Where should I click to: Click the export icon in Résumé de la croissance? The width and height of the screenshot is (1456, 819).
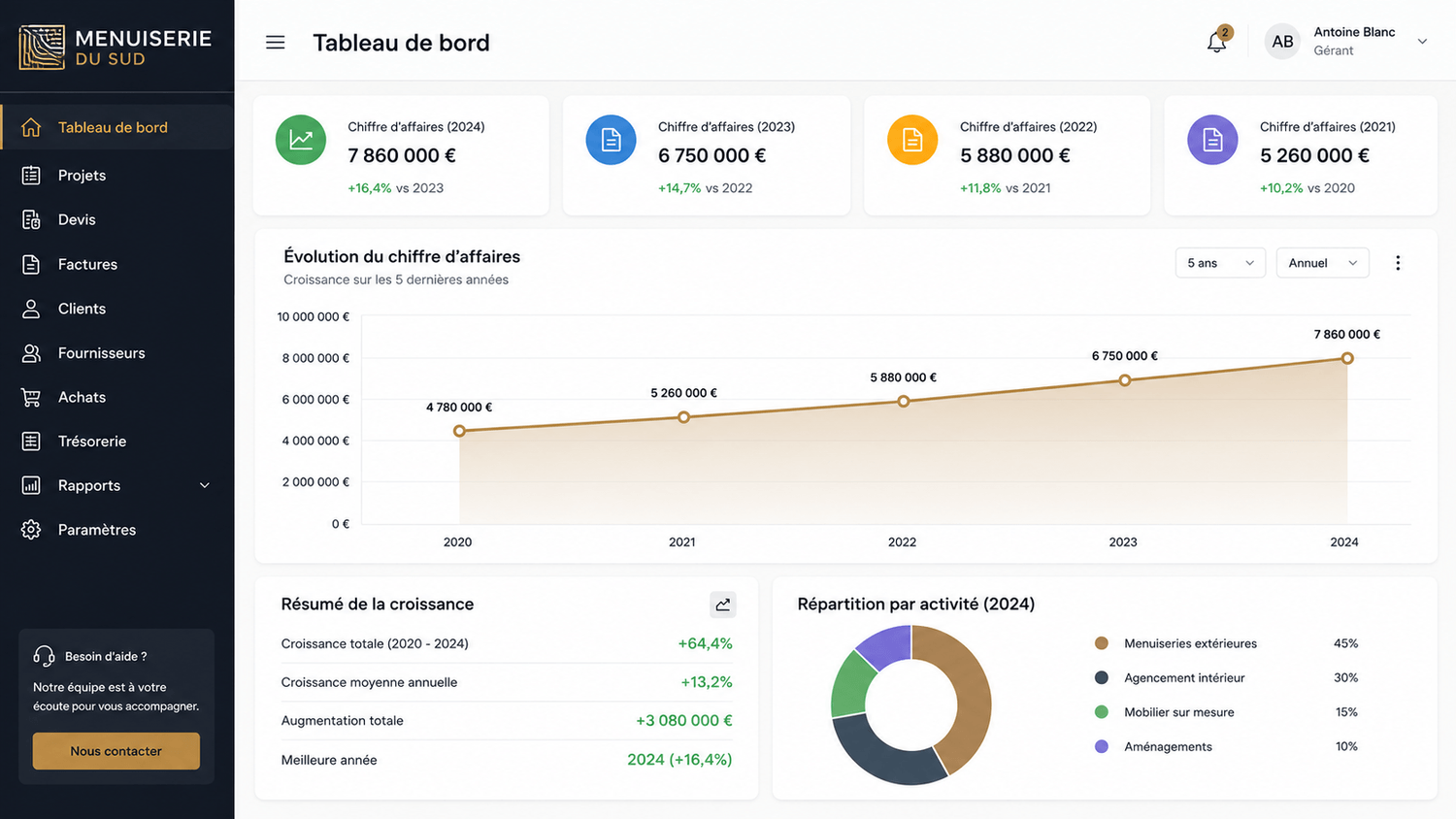click(723, 605)
